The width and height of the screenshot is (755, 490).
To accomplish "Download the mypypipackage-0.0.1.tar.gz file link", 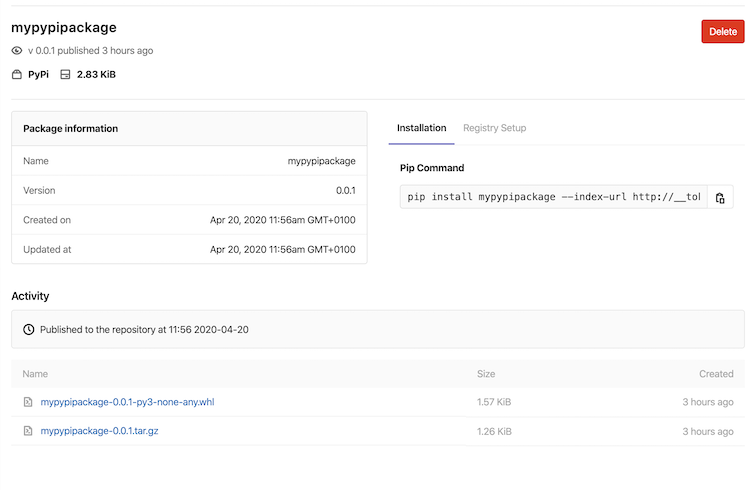I will pos(99,431).
